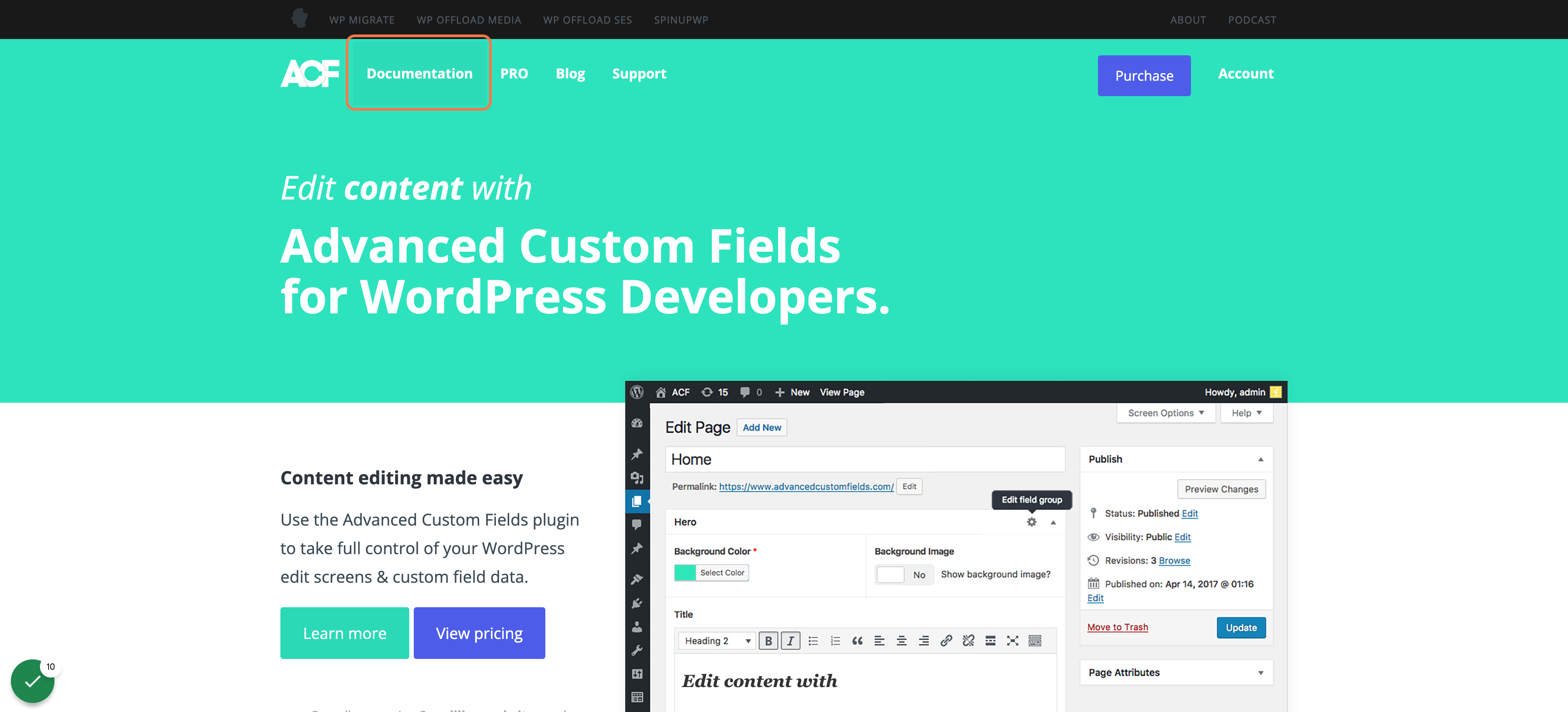This screenshot has width=1568, height=712.
Task: Expand the Help dropdown tab
Action: (x=1246, y=413)
